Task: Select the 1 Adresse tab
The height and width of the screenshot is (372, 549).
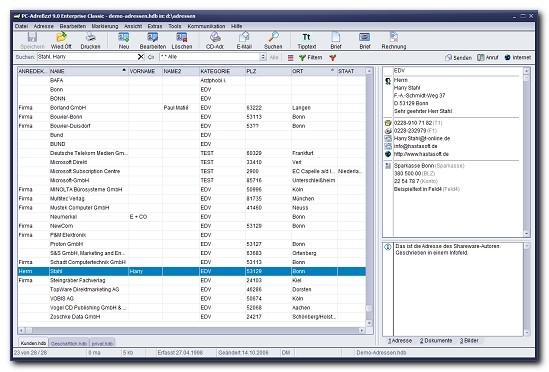Action: click(400, 340)
